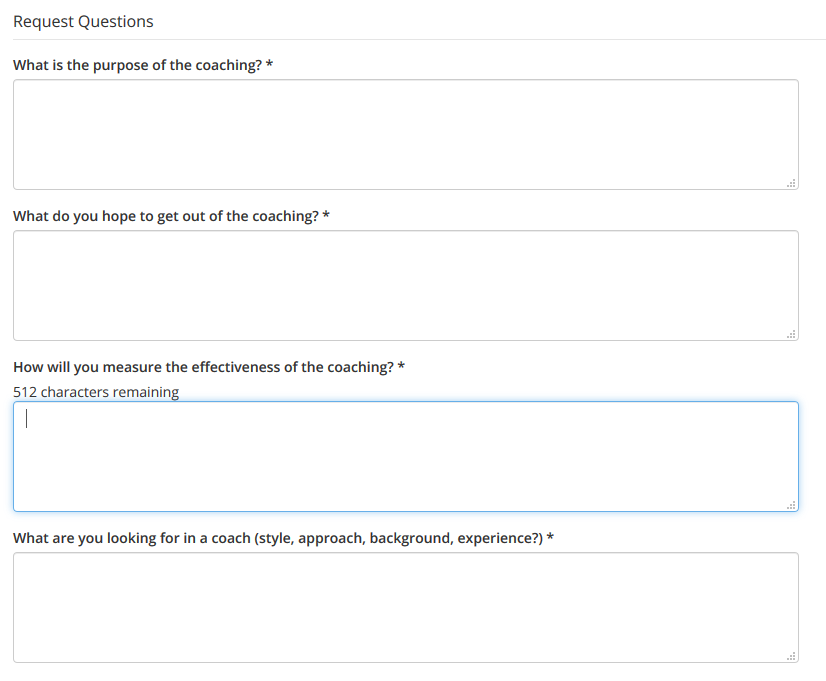
Task: Click required asterisk after purpose question
Action: point(270,65)
